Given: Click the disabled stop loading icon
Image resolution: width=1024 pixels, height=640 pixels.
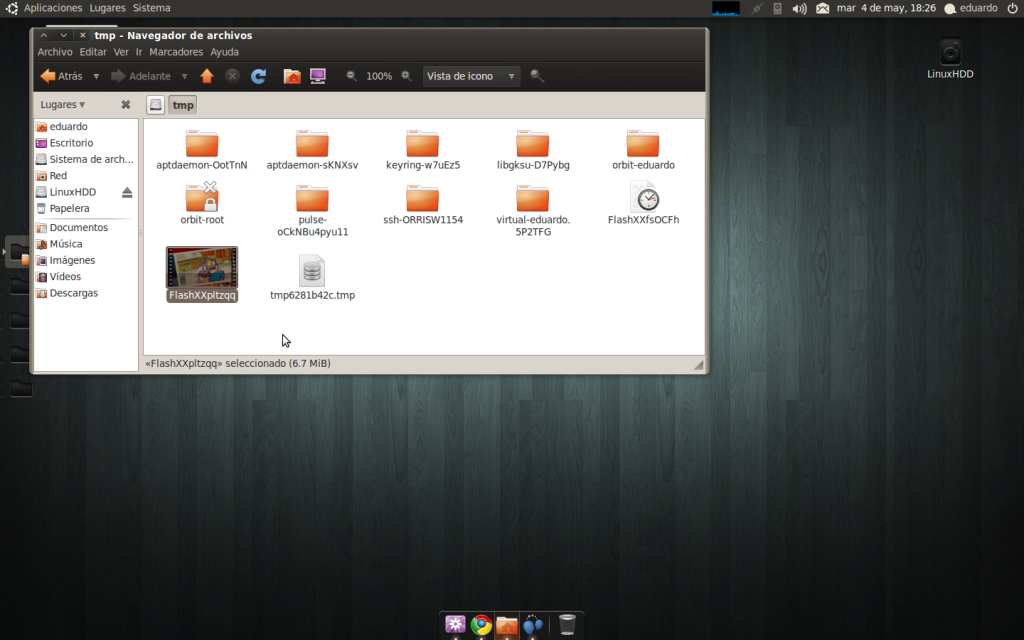Looking at the screenshot, I should point(232,76).
